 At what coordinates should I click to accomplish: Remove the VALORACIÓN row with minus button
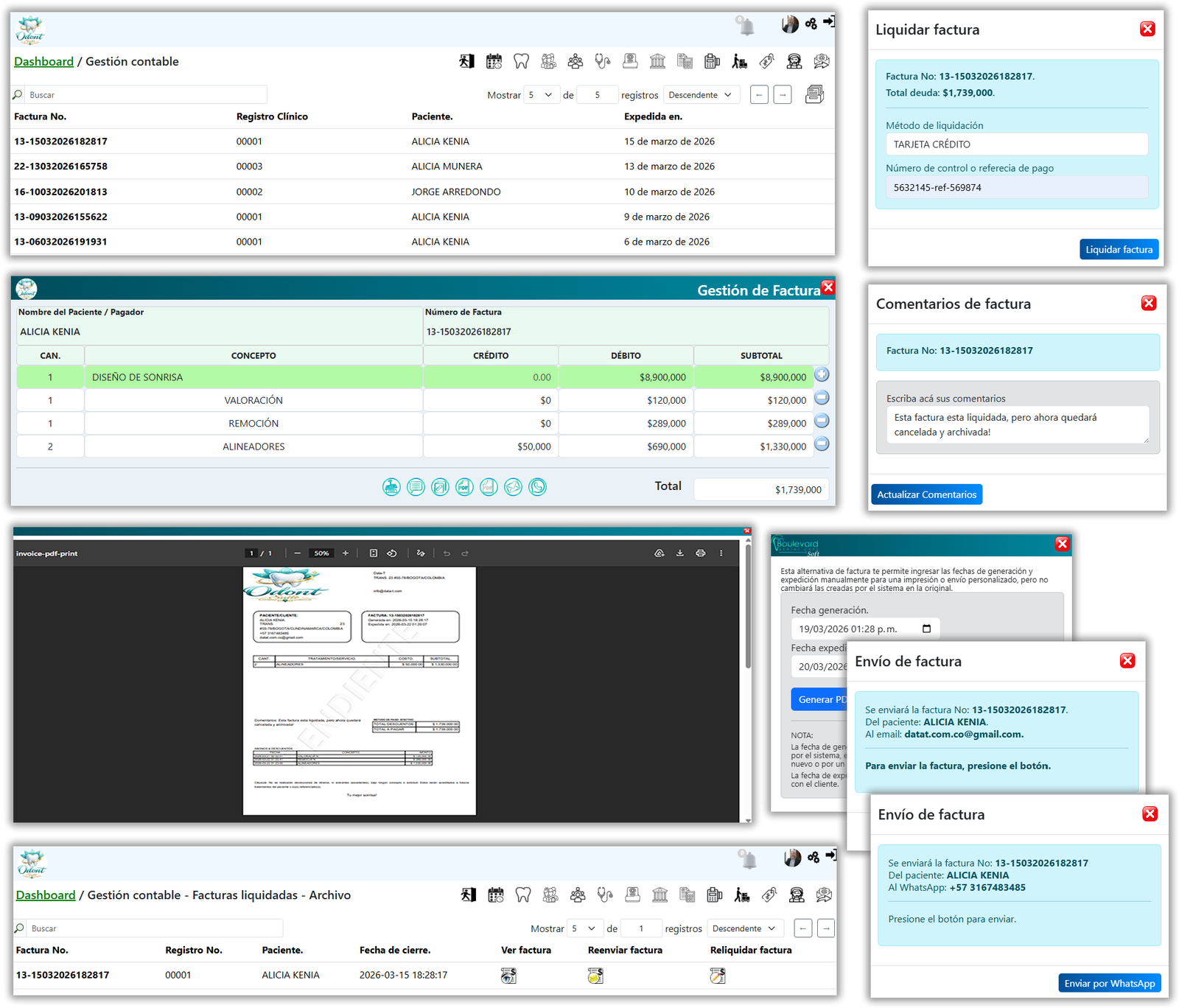pos(822,398)
